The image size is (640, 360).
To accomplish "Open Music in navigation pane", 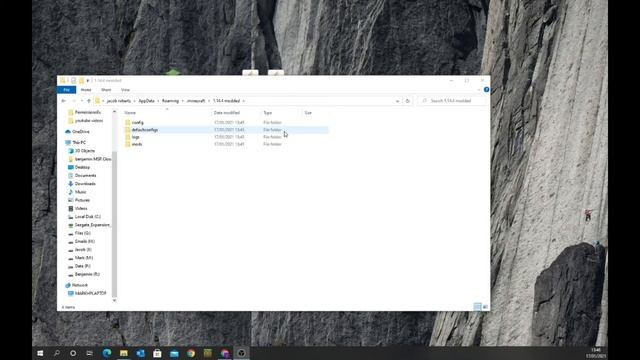I will [77, 192].
